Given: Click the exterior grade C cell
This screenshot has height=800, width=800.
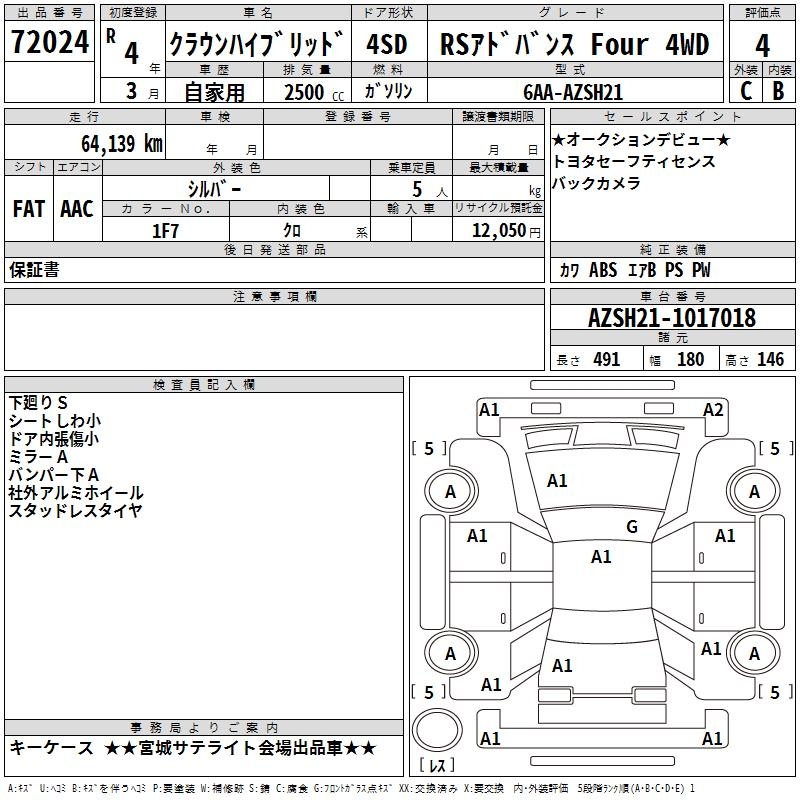Looking at the screenshot, I should point(745,90).
